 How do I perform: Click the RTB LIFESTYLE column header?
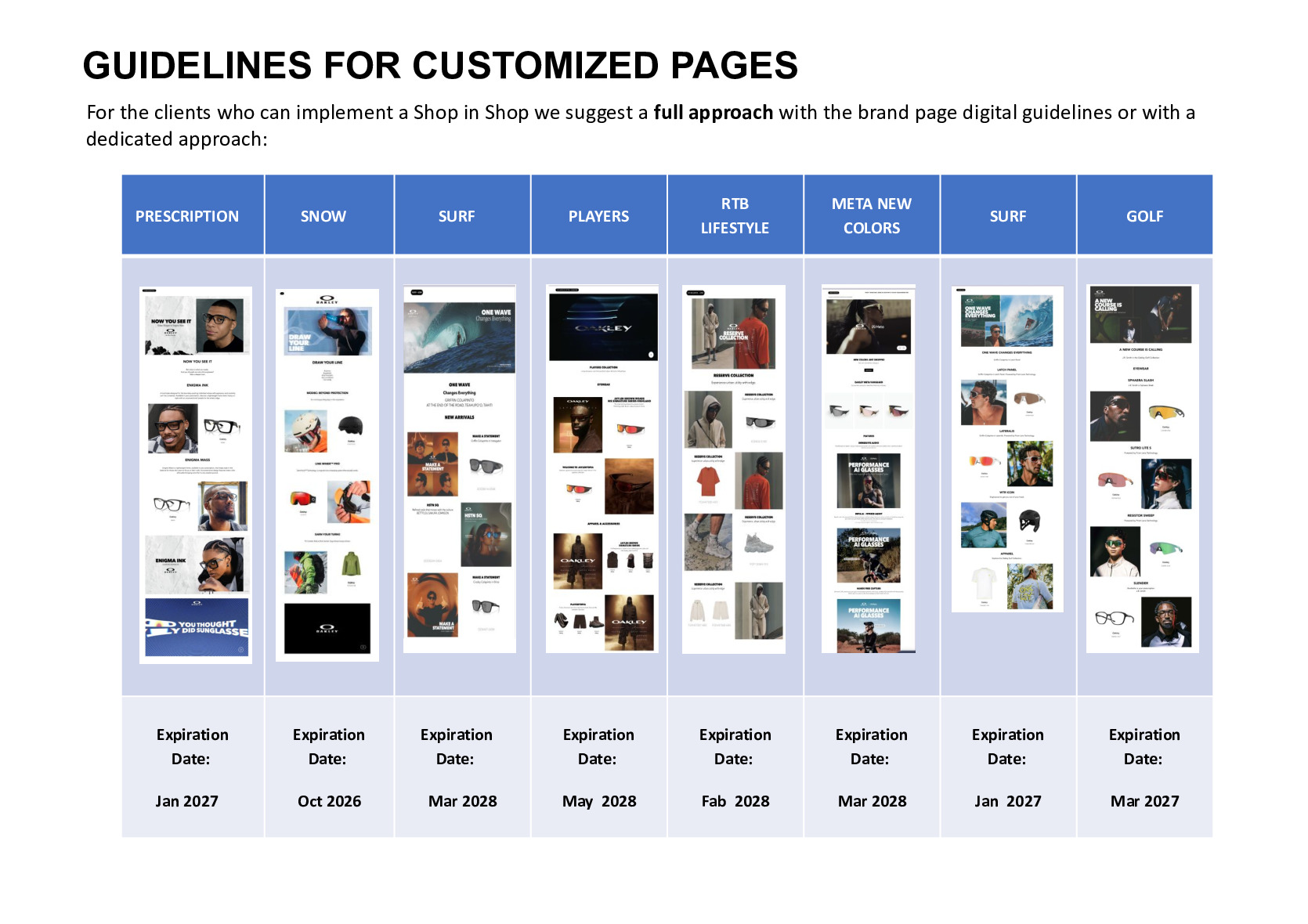point(735,216)
